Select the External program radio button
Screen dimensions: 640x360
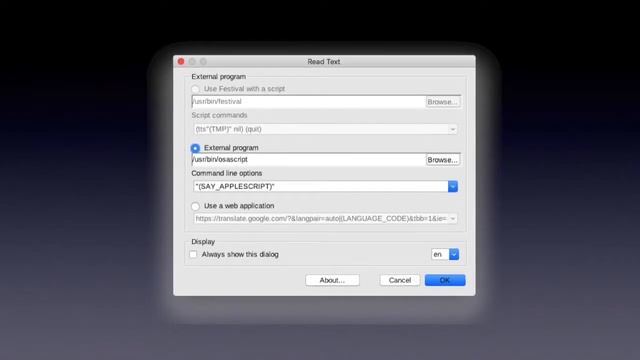pos(196,148)
